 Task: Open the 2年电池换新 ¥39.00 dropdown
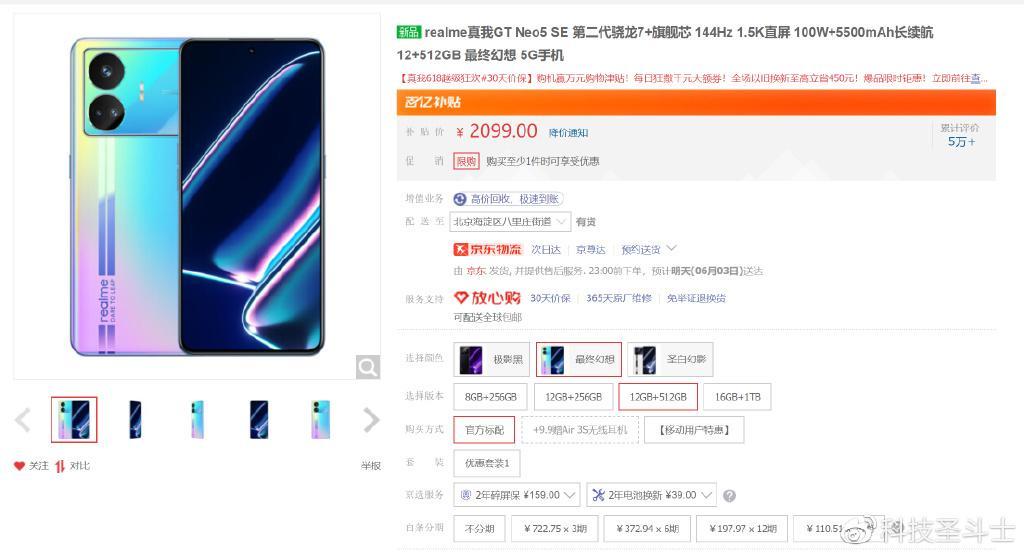click(x=651, y=495)
